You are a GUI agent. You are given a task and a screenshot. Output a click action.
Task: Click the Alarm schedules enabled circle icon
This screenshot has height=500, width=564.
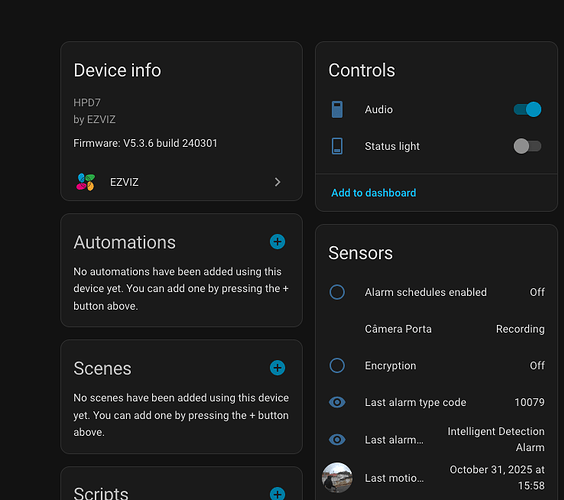(x=337, y=292)
